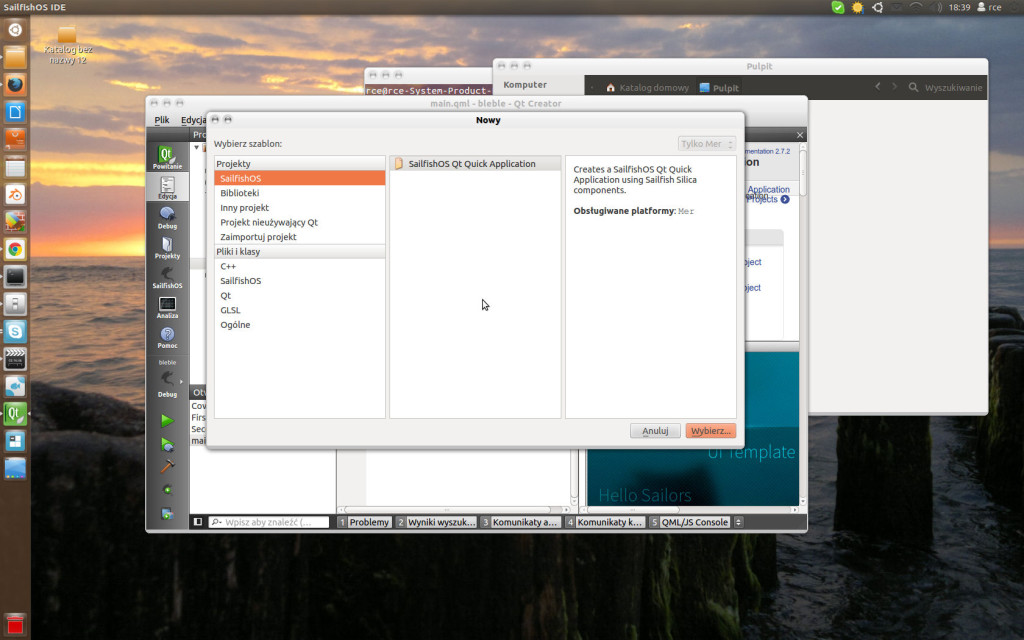1024x640 pixels.
Task: Click the Anuluj button
Action: tap(655, 431)
